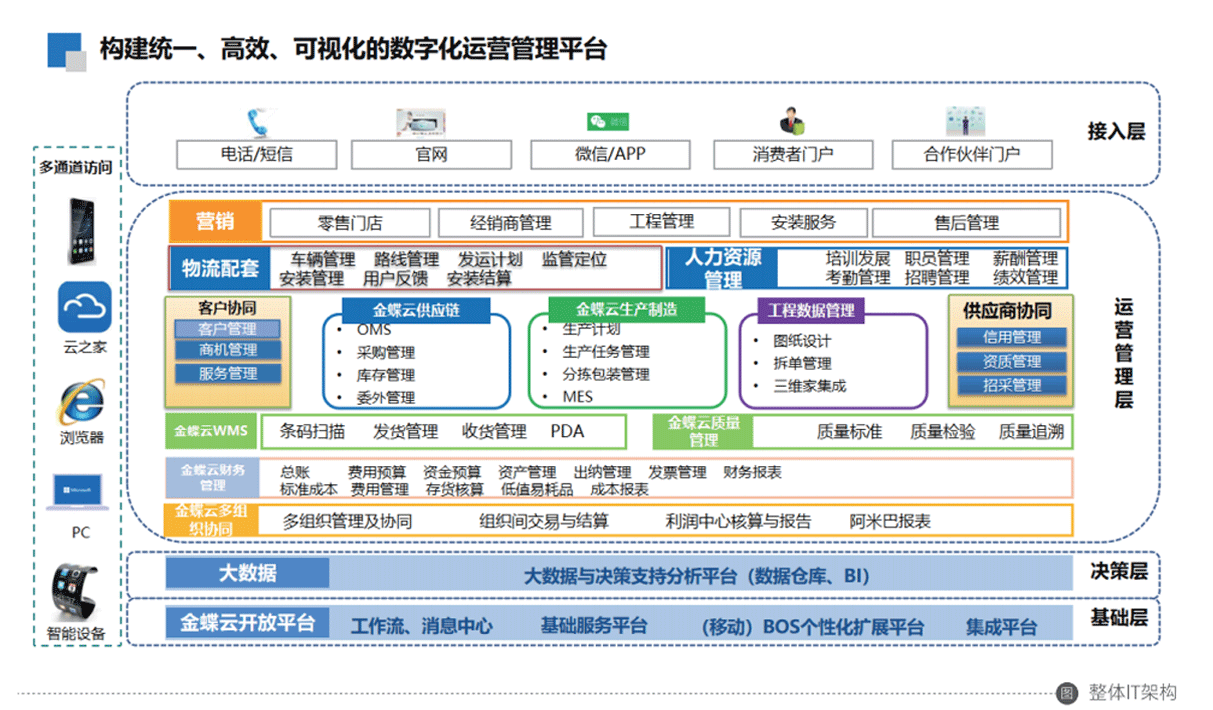Select the 微信/APP box
Screen dimensions: 1213x710
click(610, 154)
